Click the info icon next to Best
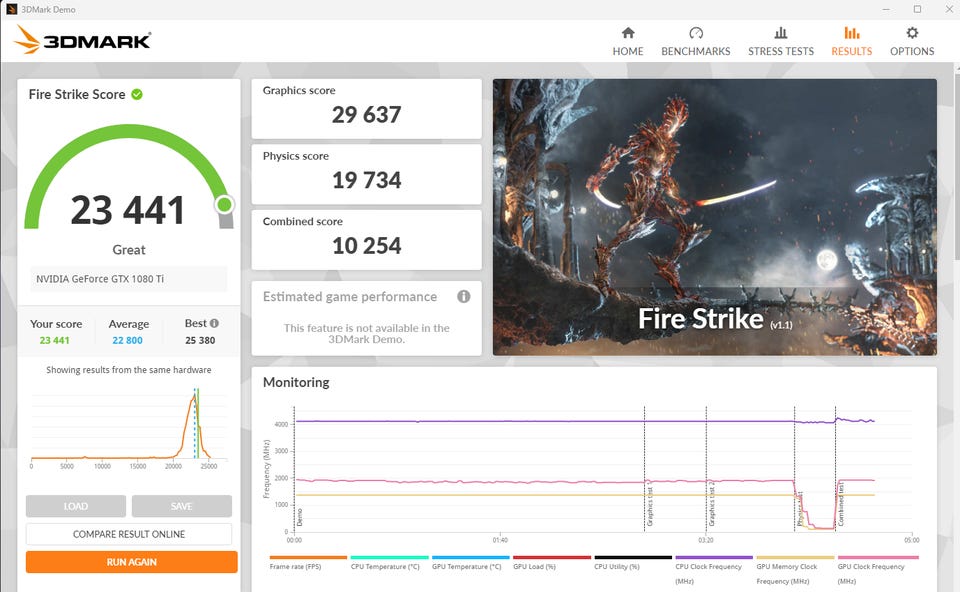 (214, 323)
